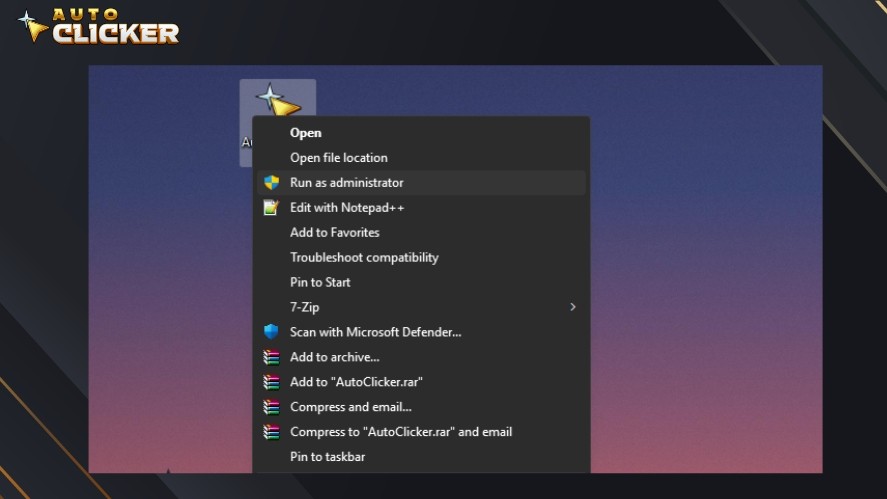Image resolution: width=887 pixels, height=499 pixels.
Task: Click the Notepad++ icon in the context menu
Action: pyautogui.click(x=272, y=208)
